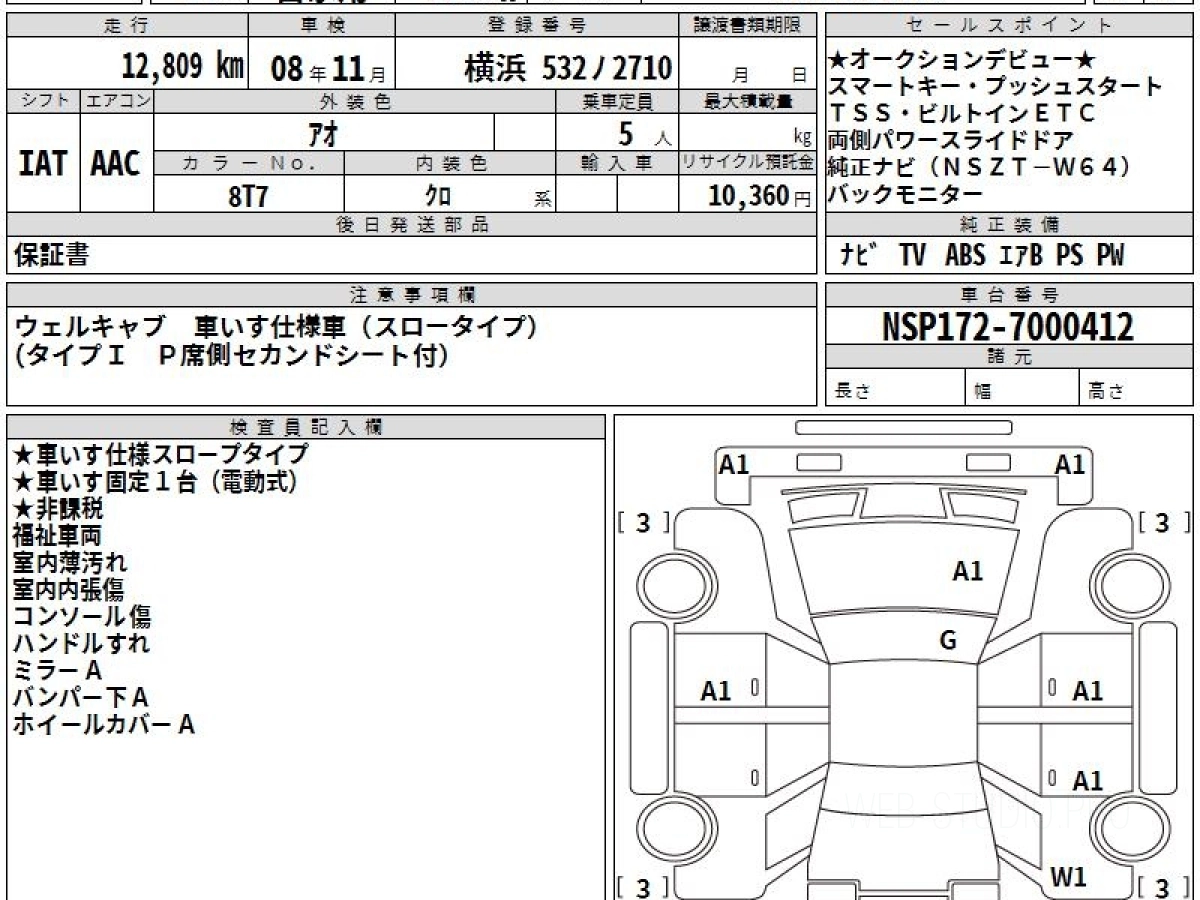Click the バンパー下A inspector note
1200x900 pixels.
coord(81,697)
